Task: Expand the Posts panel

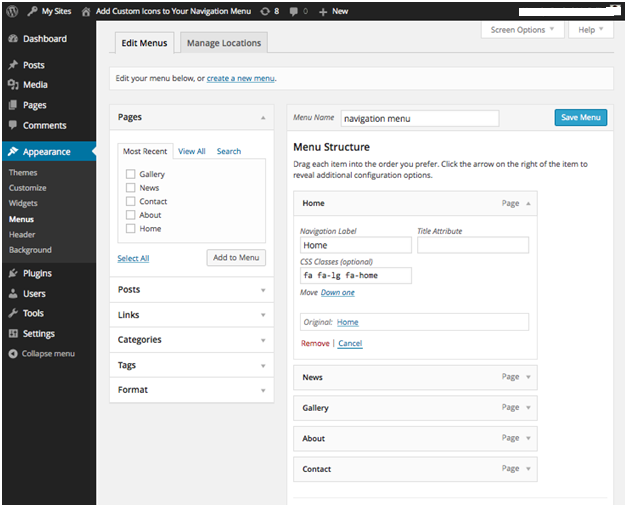Action: tap(192, 290)
